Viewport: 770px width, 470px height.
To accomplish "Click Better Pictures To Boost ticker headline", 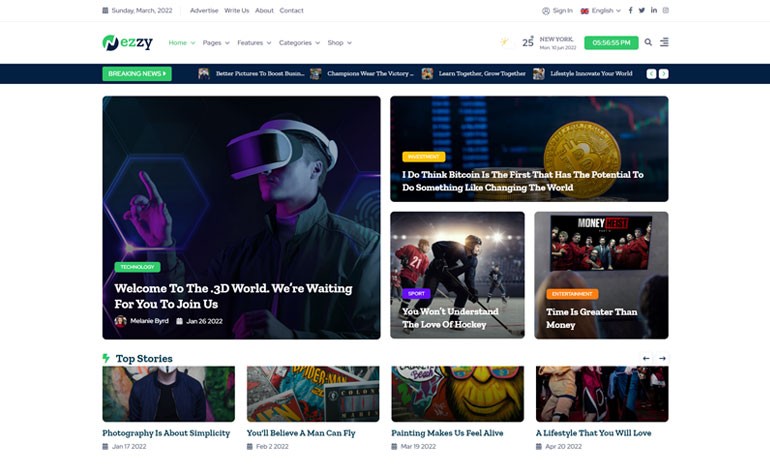I will tap(260, 74).
